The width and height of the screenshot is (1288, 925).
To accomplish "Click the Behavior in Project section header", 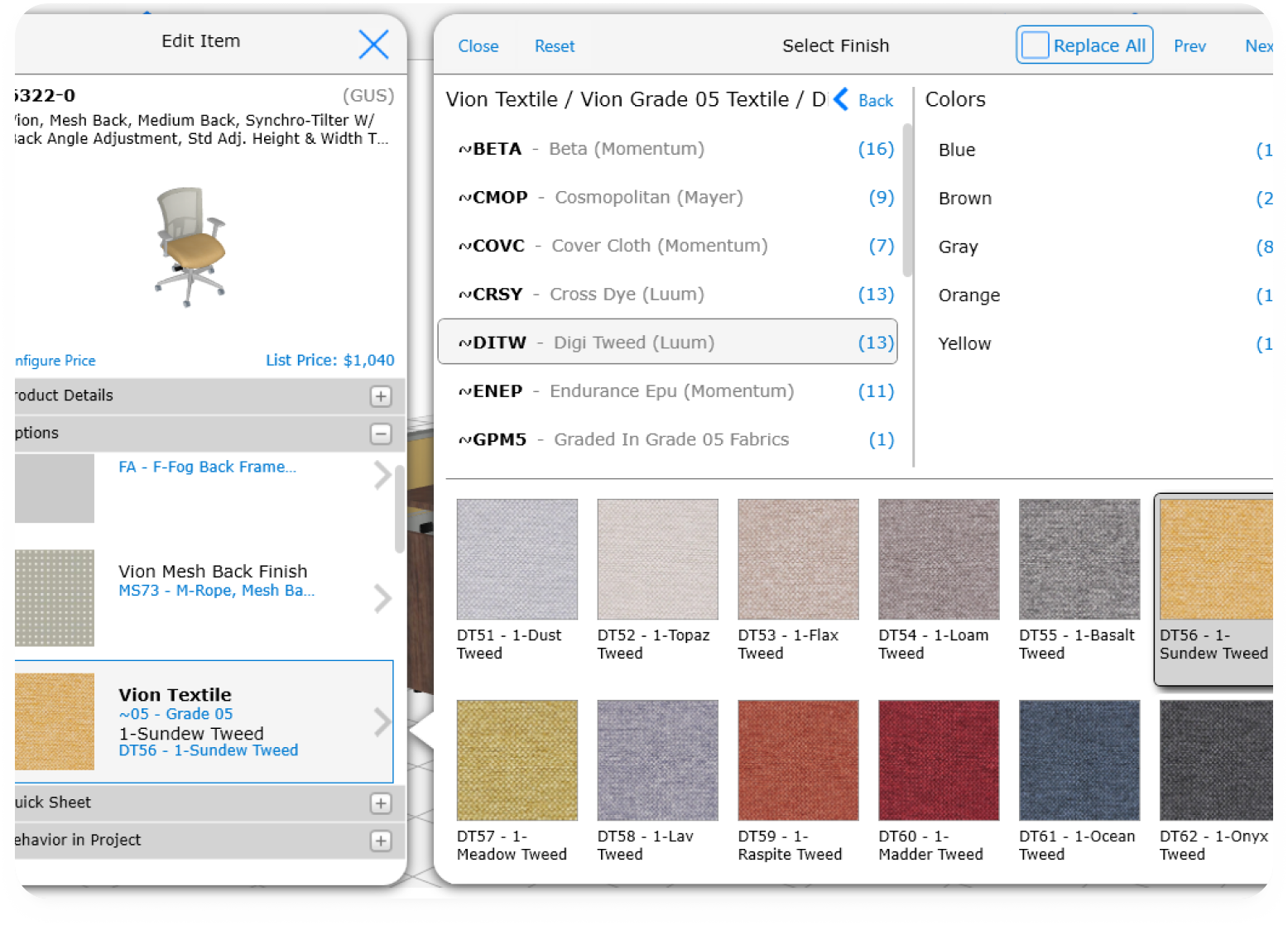I will [209, 841].
